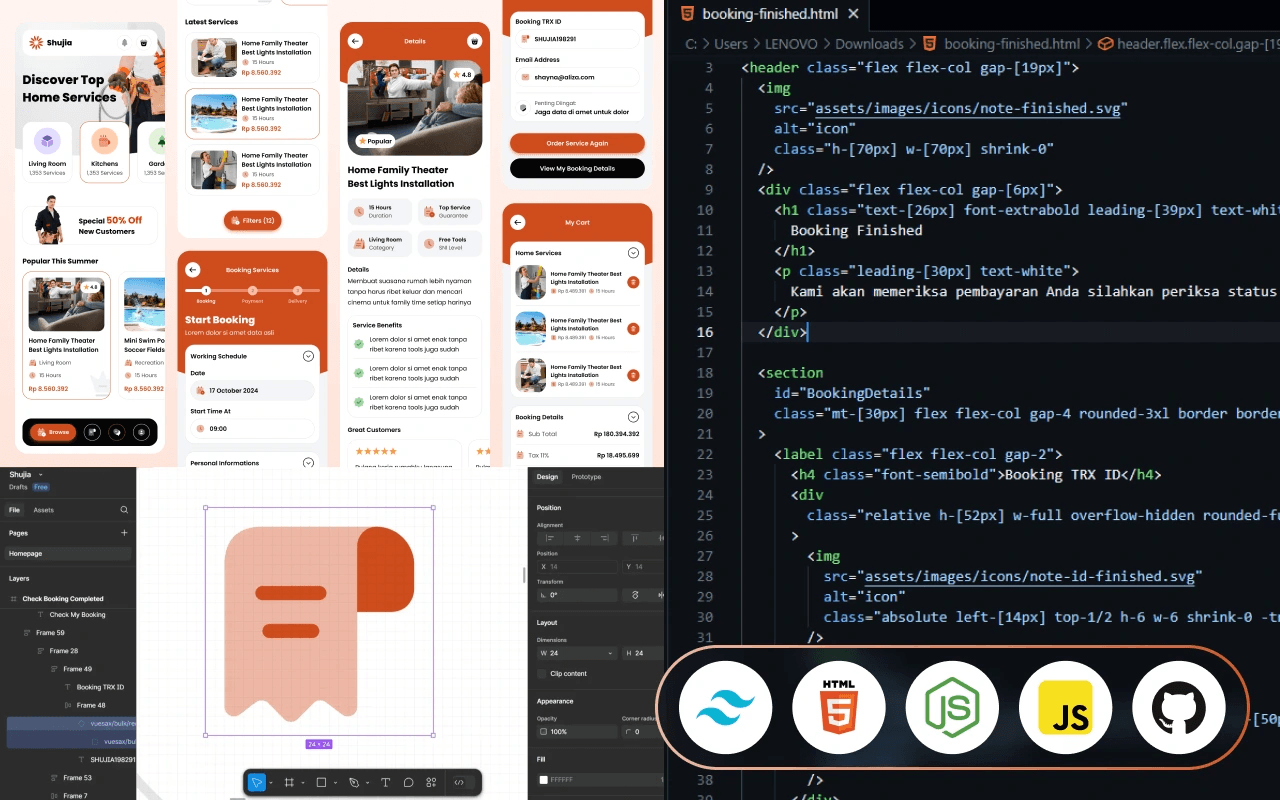The height and width of the screenshot is (800, 1280).
Task: Switch to the File tab in left panel
Action: coord(15,510)
